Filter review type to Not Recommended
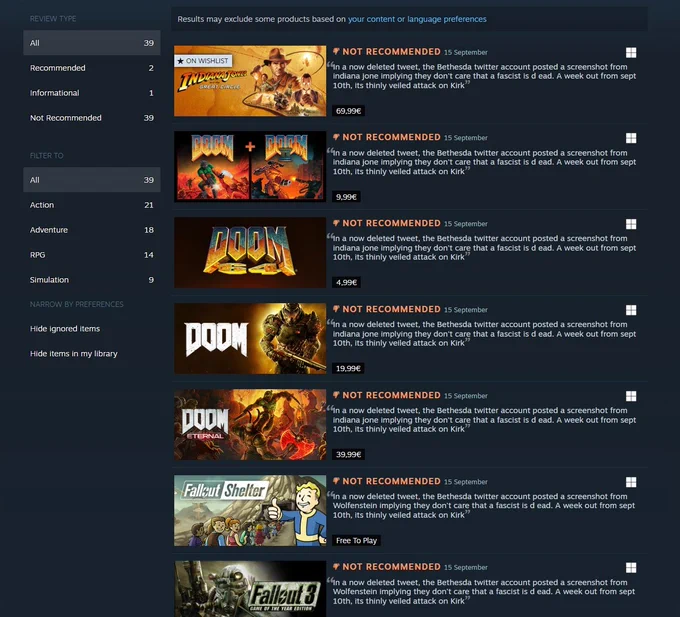The width and height of the screenshot is (680, 617). click(92, 118)
